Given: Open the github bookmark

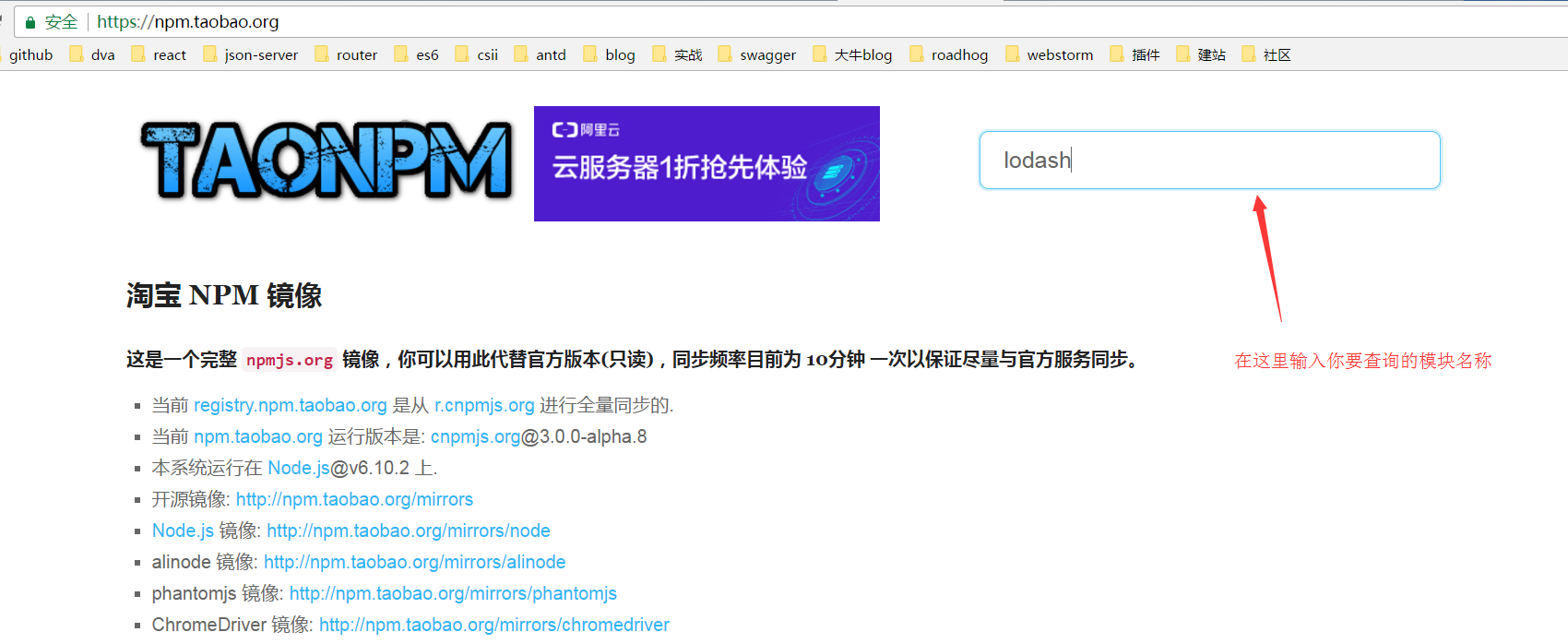Looking at the screenshot, I should (30, 54).
